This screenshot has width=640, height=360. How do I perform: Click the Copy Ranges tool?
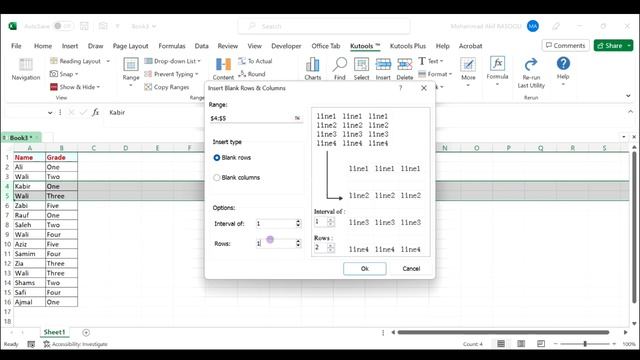pyautogui.click(x=167, y=87)
